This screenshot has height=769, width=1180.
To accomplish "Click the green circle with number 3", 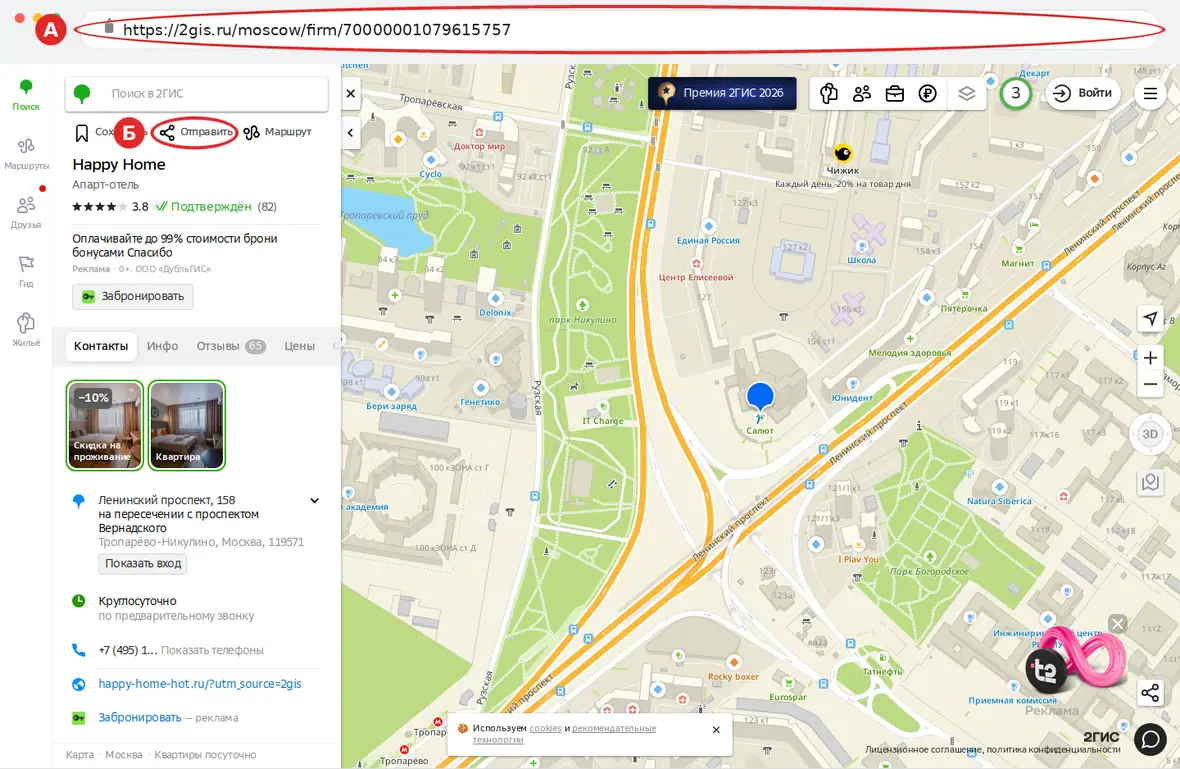I will click(x=1016, y=93).
